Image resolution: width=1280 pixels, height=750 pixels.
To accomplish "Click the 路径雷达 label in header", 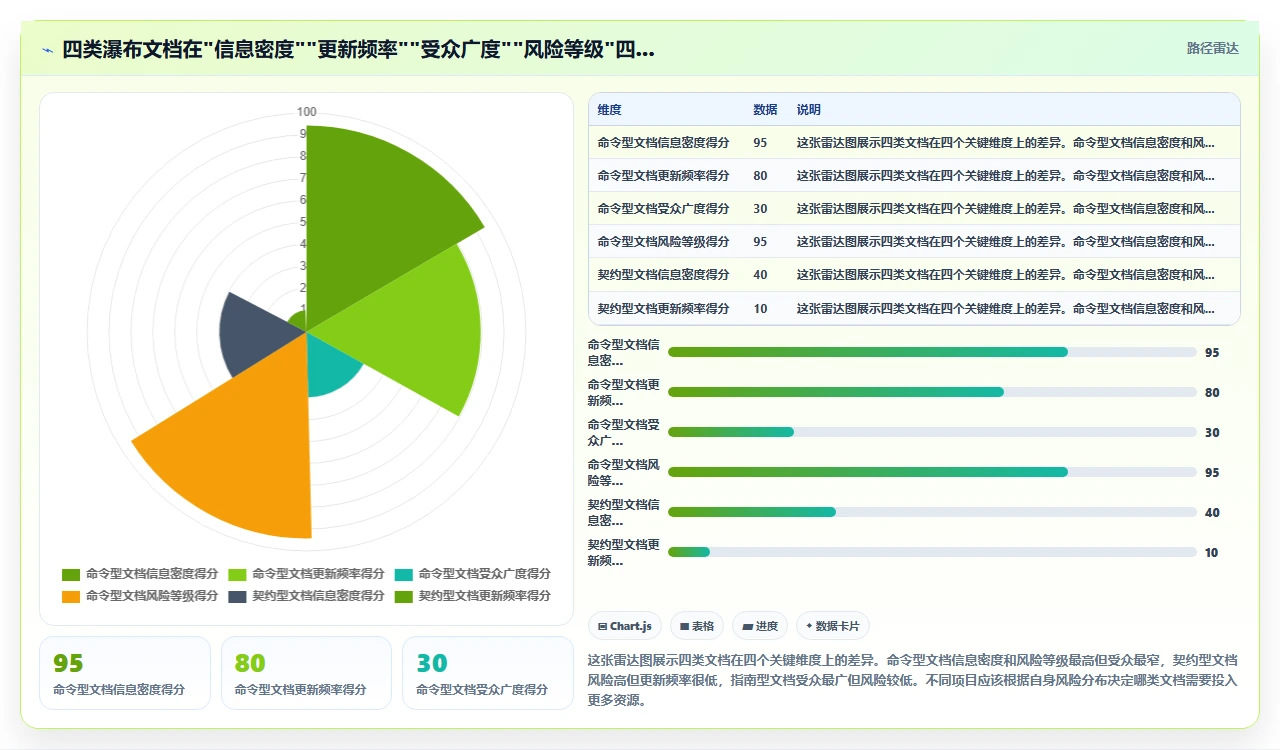I will (1212, 48).
